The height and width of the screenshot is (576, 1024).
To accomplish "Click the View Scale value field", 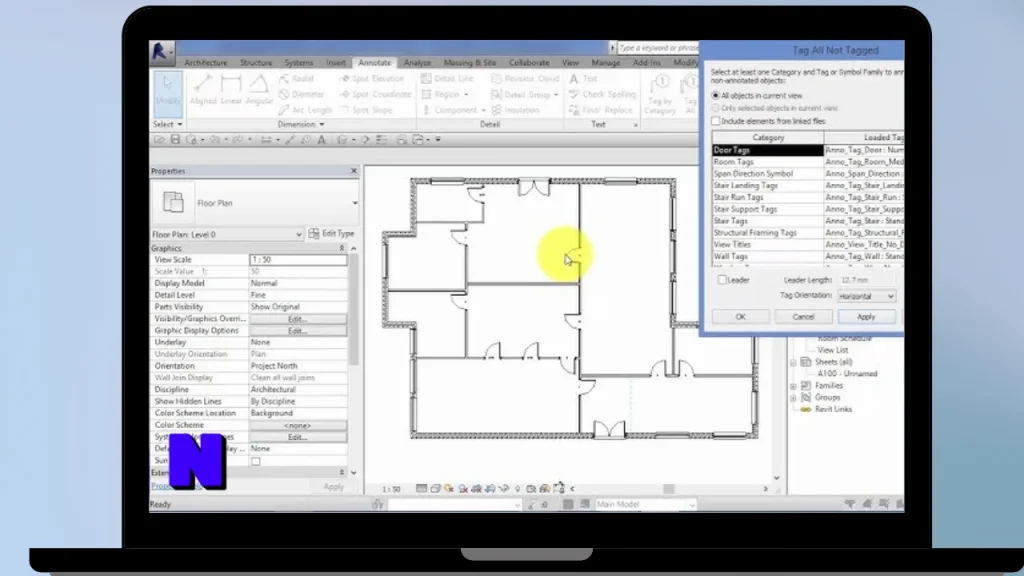I will pyautogui.click(x=298, y=260).
